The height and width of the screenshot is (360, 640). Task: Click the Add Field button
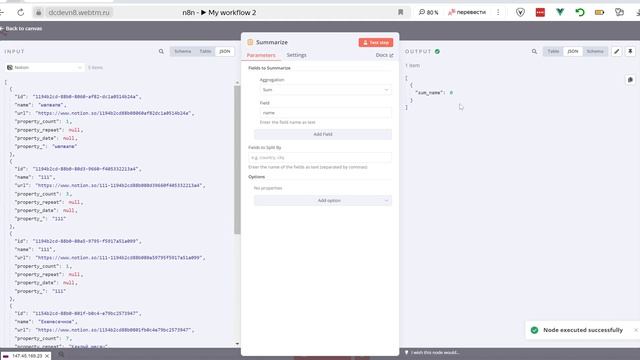(322, 134)
